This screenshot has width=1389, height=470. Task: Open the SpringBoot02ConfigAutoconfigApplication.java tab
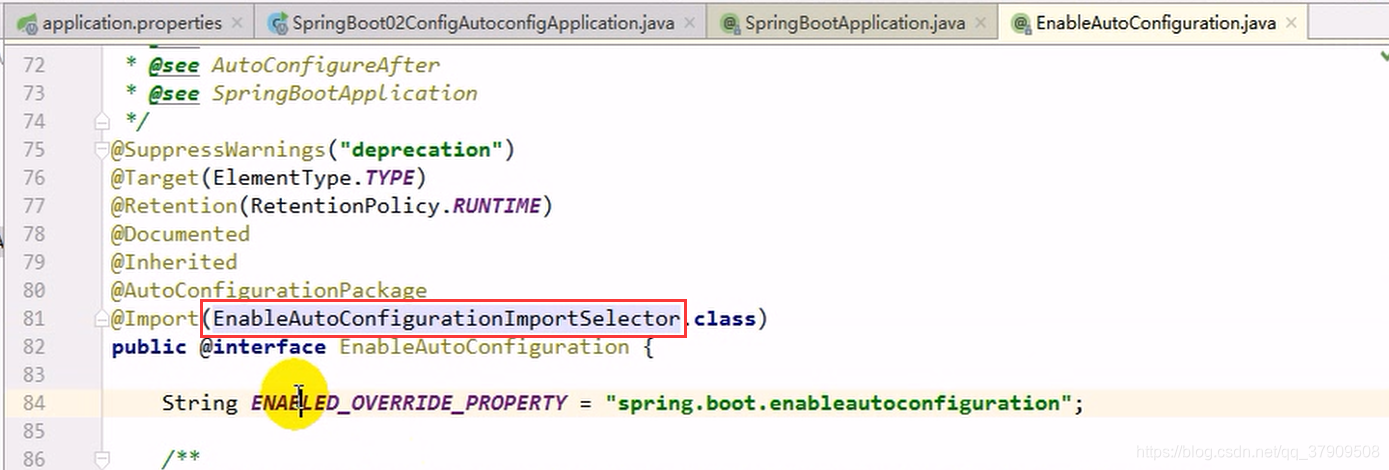pos(483,21)
